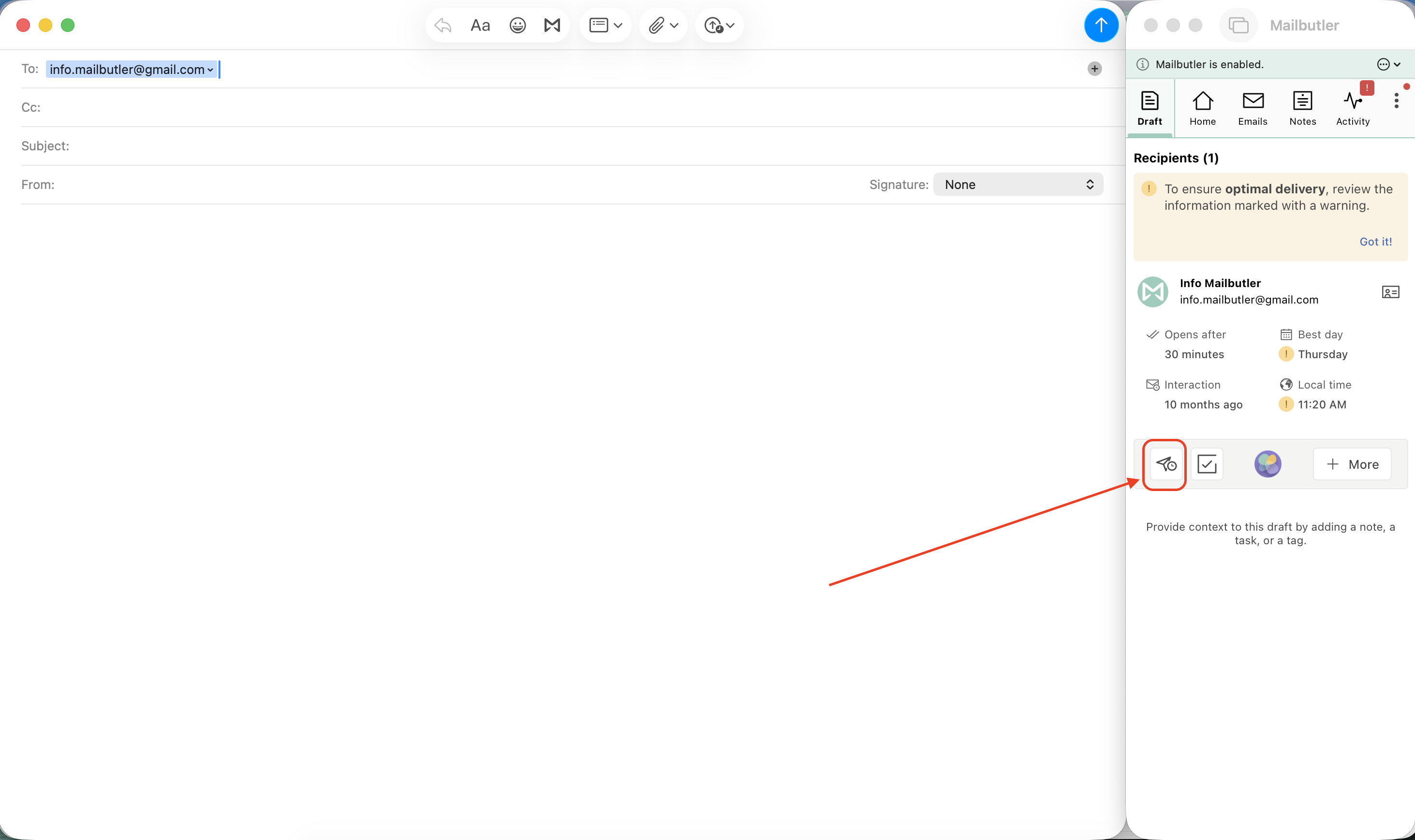Open the emoji picker smiley icon
The height and width of the screenshot is (840, 1415).
click(517, 25)
